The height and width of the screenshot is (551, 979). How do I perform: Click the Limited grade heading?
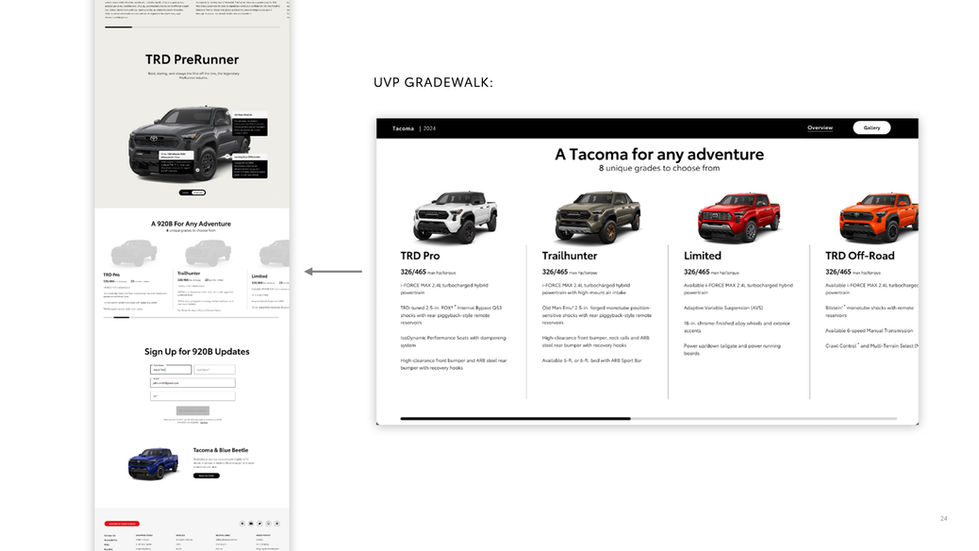coord(702,256)
